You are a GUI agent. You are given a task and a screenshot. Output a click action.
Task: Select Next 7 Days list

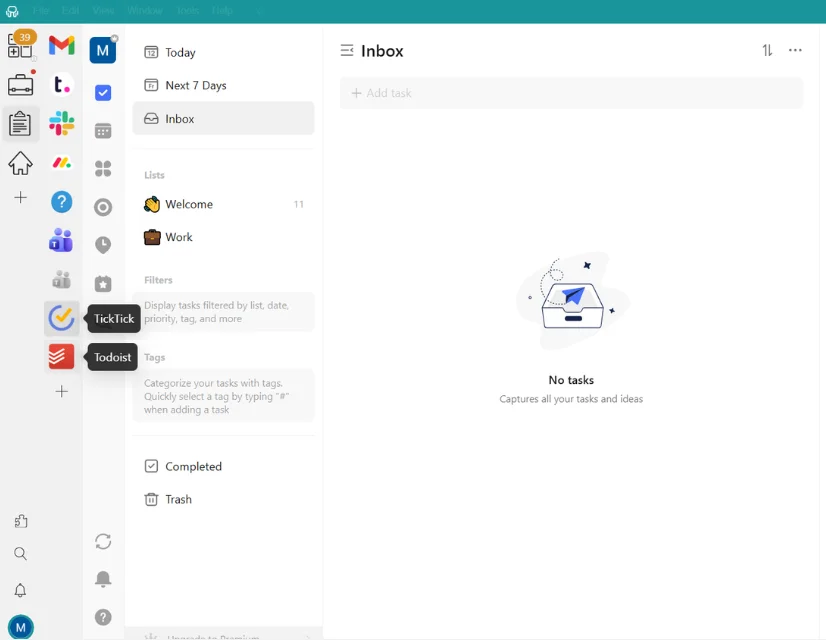coord(223,85)
